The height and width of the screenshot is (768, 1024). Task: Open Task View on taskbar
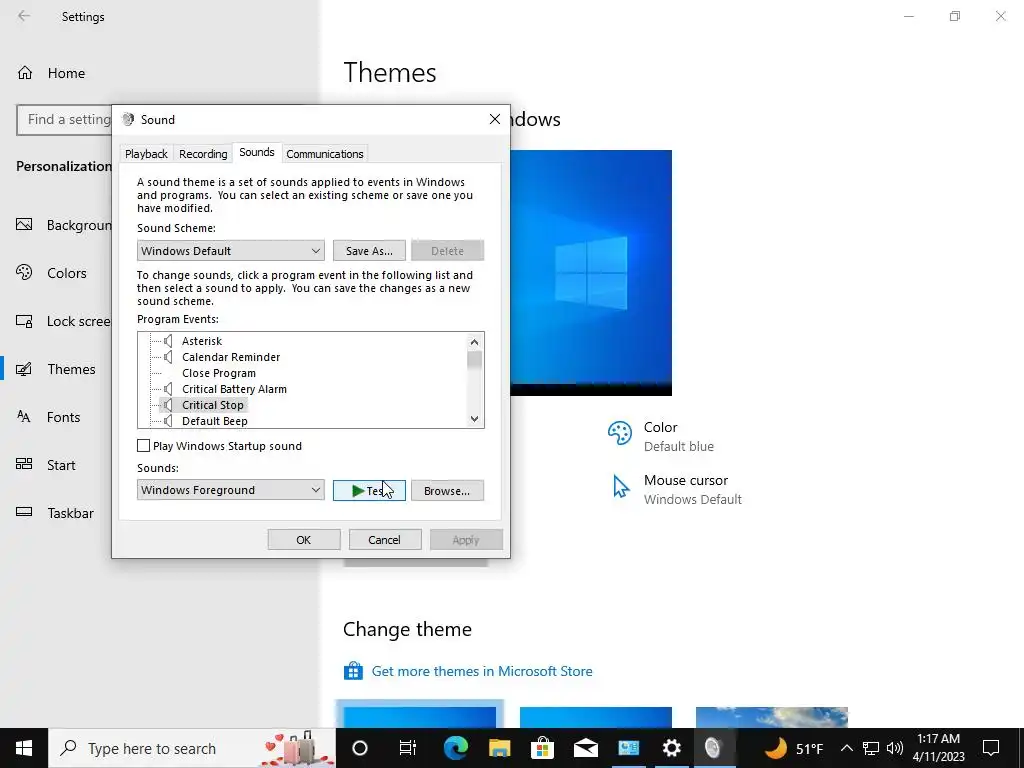point(408,748)
